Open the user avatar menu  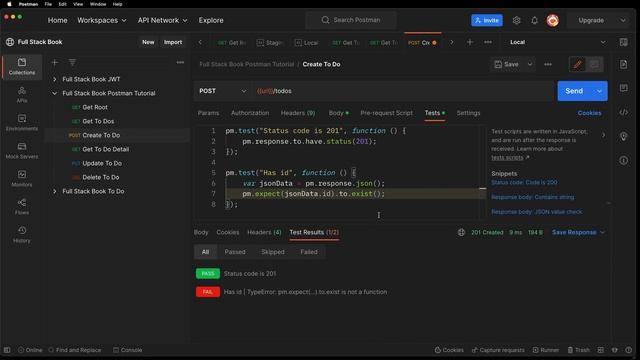coord(553,20)
